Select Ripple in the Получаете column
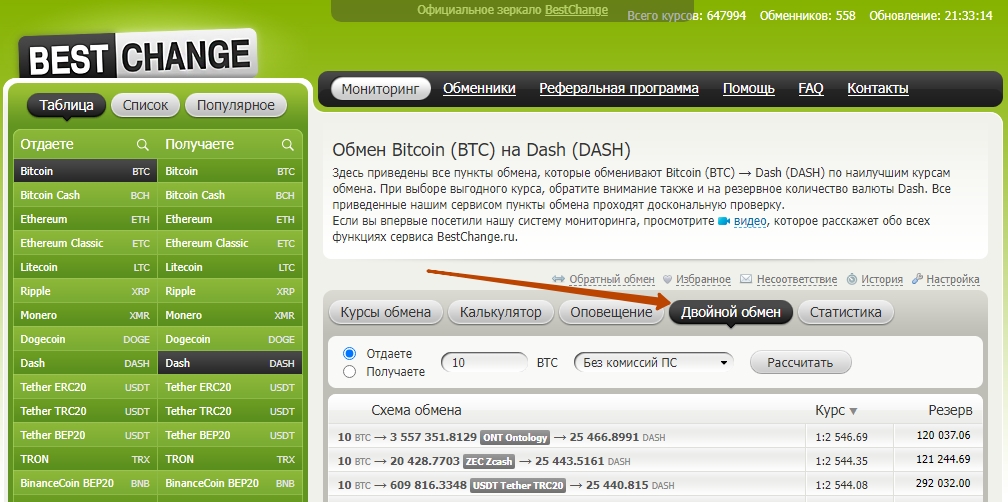This screenshot has width=1008, height=502. pos(230,291)
